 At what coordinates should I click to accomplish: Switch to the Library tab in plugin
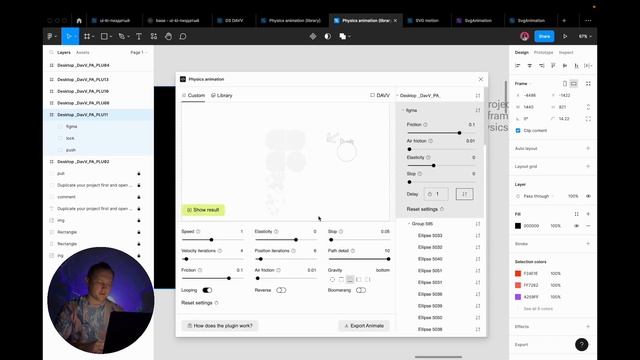(x=222, y=96)
